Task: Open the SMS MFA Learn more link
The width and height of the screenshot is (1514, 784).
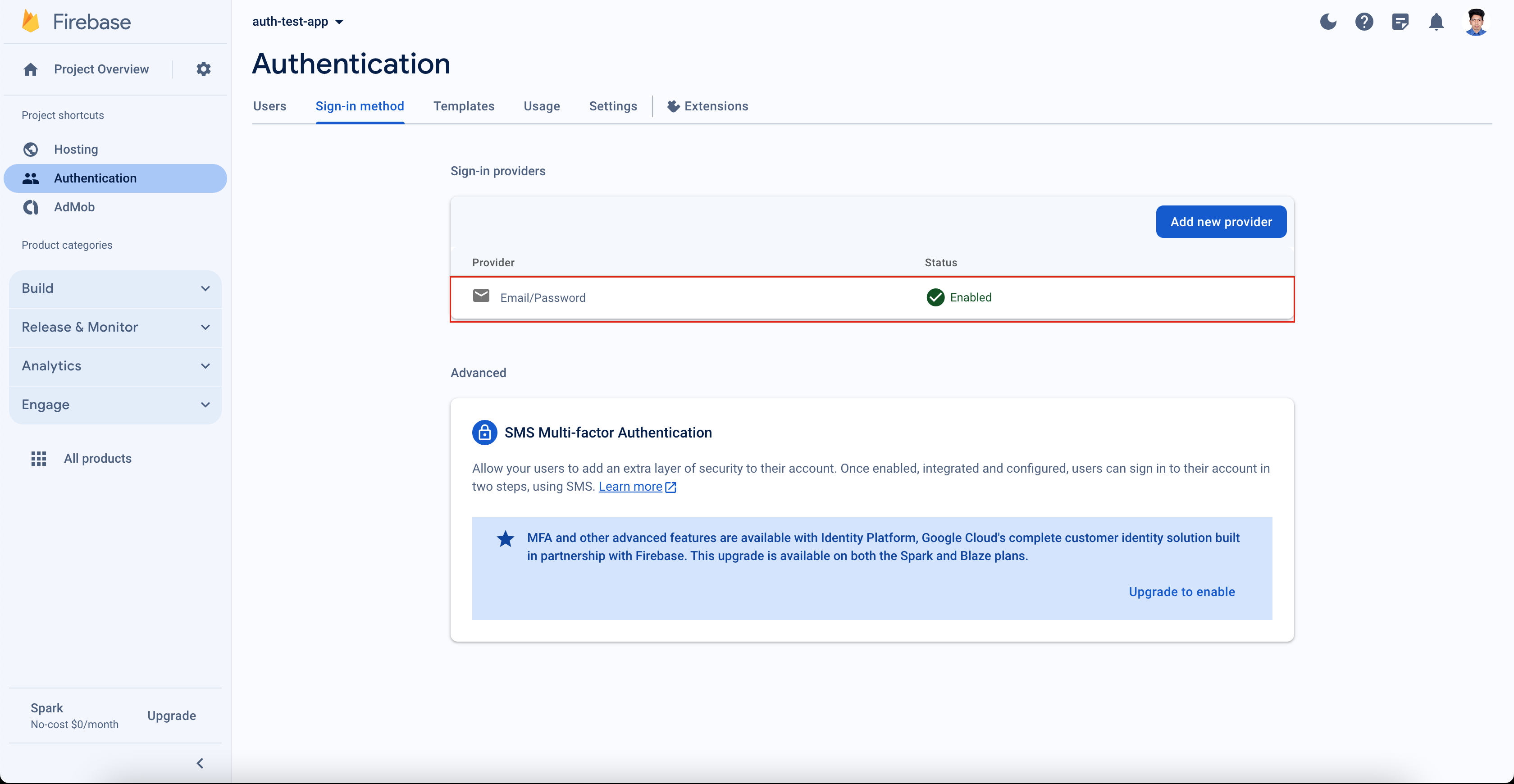Action: coord(632,487)
